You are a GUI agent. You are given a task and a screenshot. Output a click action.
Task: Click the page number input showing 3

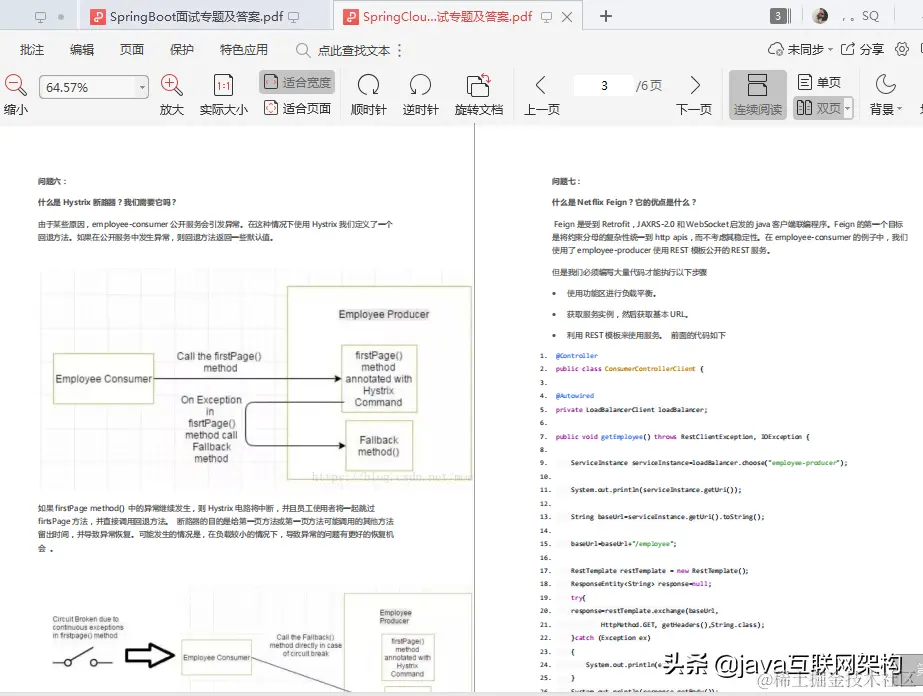tap(603, 85)
